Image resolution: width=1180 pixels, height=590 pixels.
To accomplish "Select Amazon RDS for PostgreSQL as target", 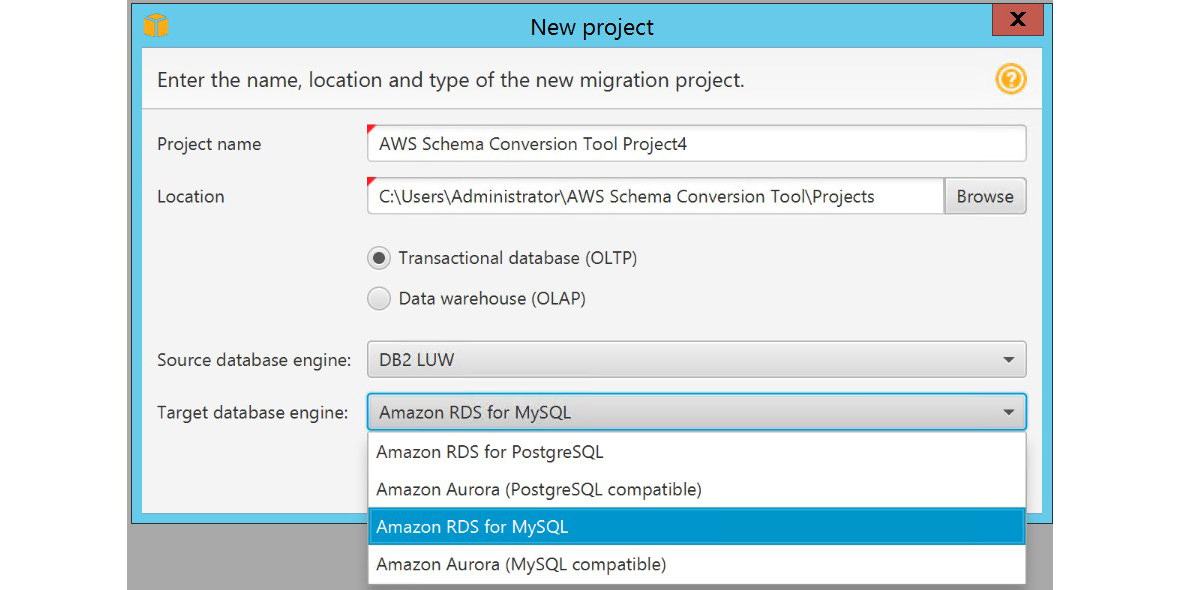I will pos(489,452).
